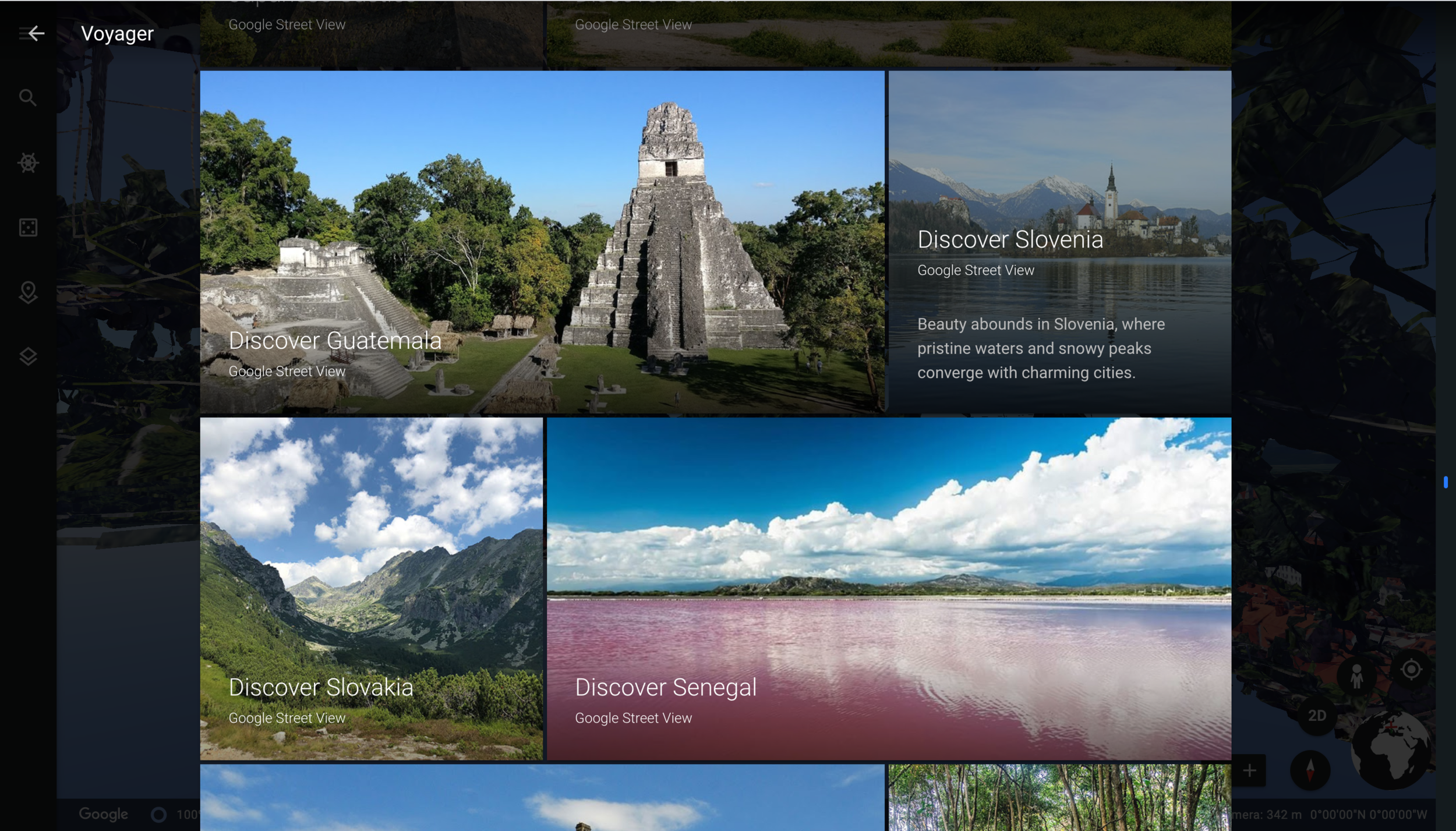Image resolution: width=1456 pixels, height=831 pixels.
Task: Click the My Location target icon
Action: (x=1411, y=669)
